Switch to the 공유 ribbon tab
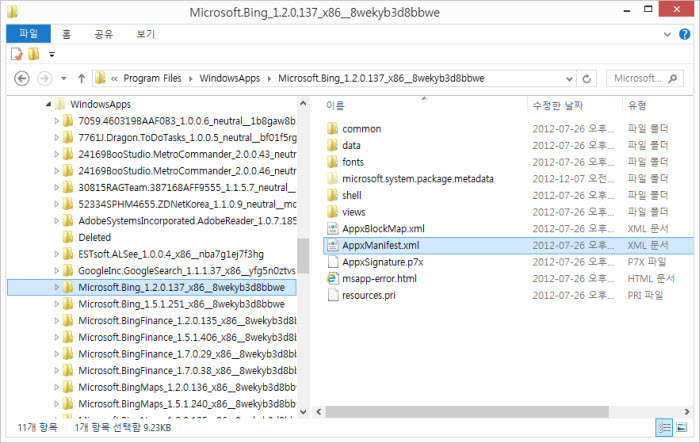This screenshot has height=443, width=700. pos(104,34)
